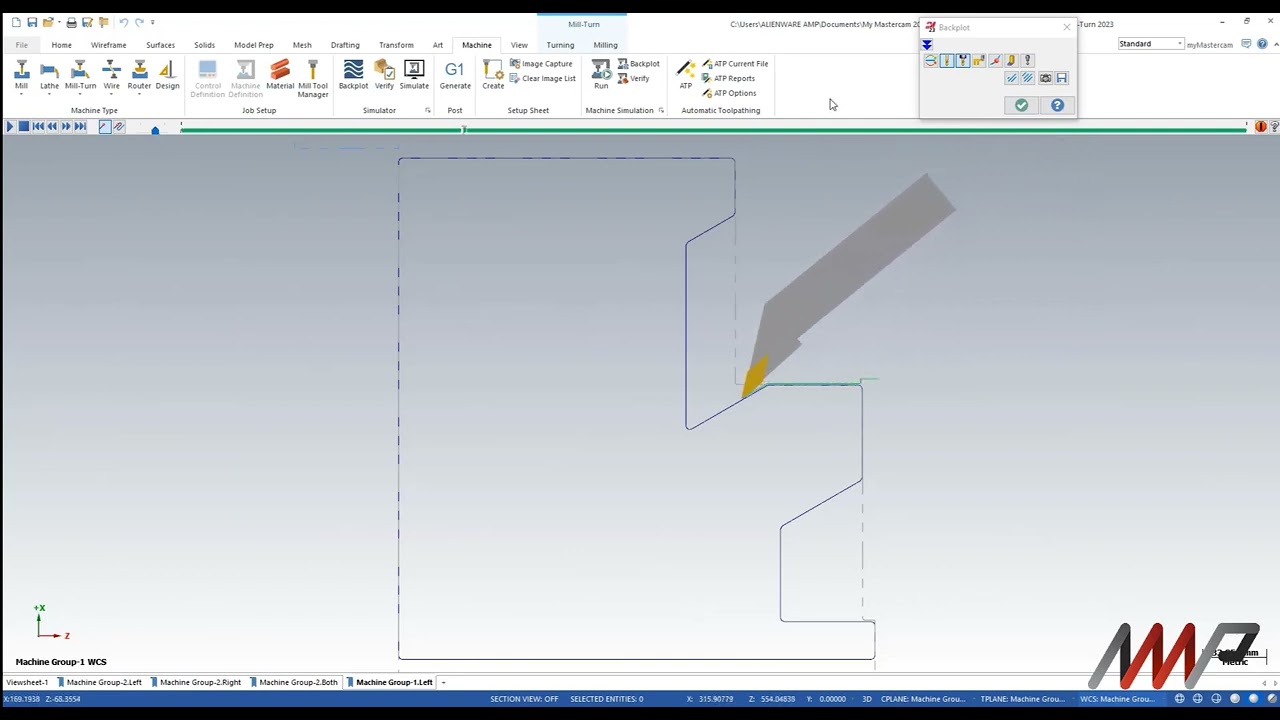Open the Milling ribbon tab
Screen dimensions: 1280x720
tap(605, 45)
